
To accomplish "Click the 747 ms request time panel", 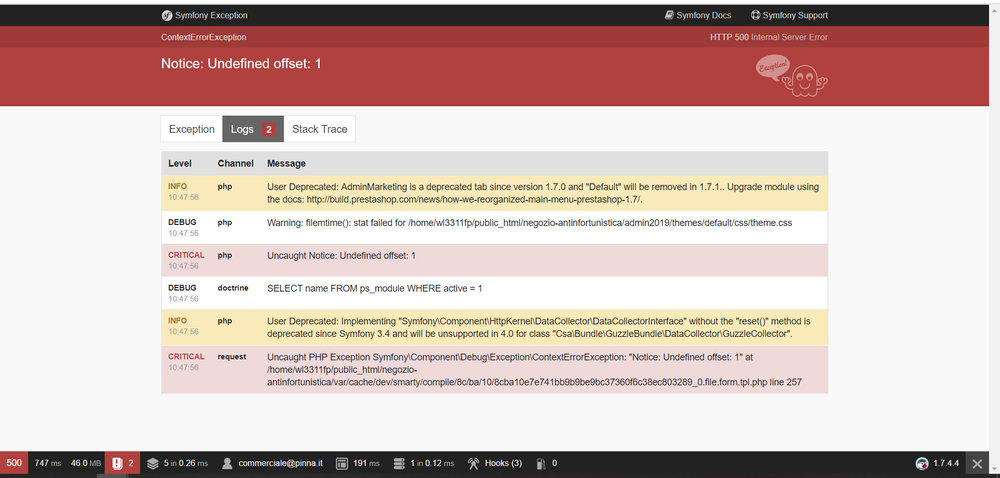I will point(48,463).
